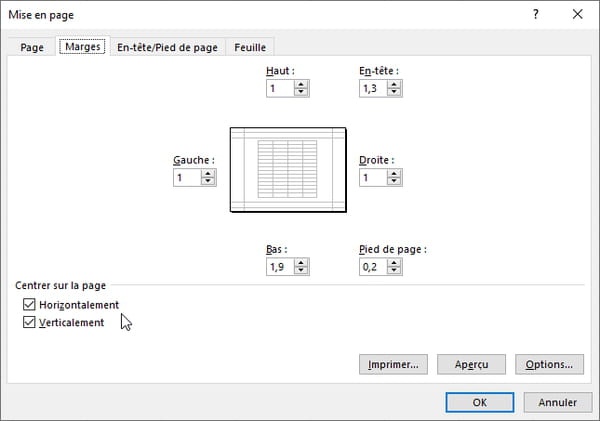Decrease the En-tête value
Screen dimensions: 600x421
coord(394,93)
